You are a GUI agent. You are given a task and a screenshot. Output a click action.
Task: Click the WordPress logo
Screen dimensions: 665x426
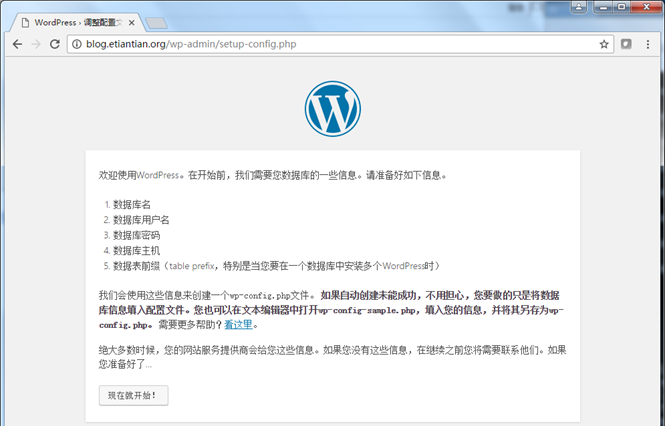point(332,109)
